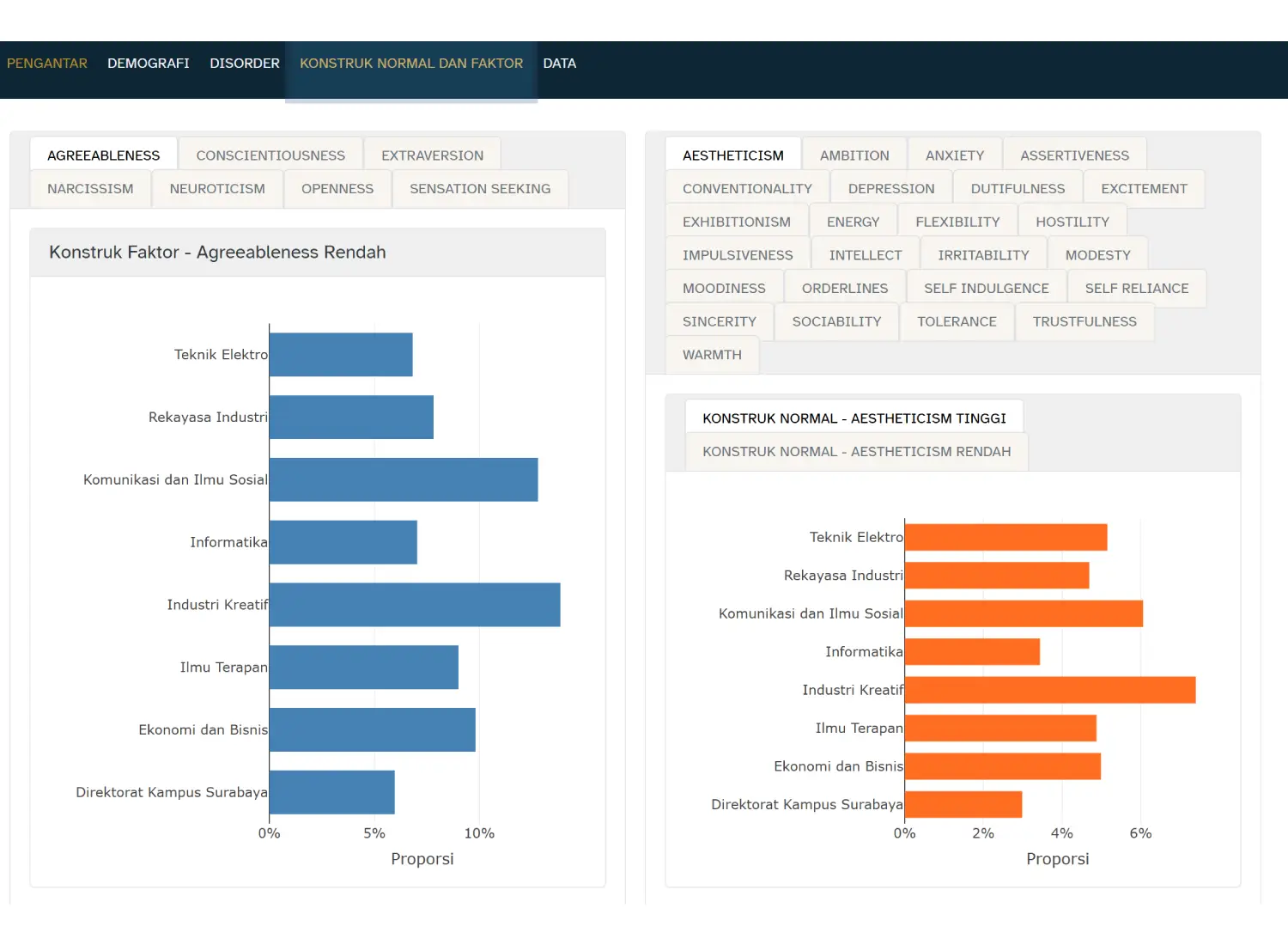Image resolution: width=1288 pixels, height=945 pixels.
Task: Switch to the DISORDER navigation tab
Action: click(245, 64)
